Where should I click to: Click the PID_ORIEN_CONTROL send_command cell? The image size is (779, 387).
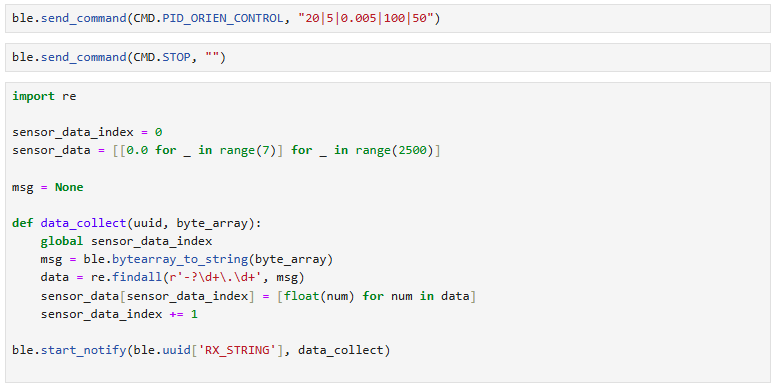click(x=388, y=19)
